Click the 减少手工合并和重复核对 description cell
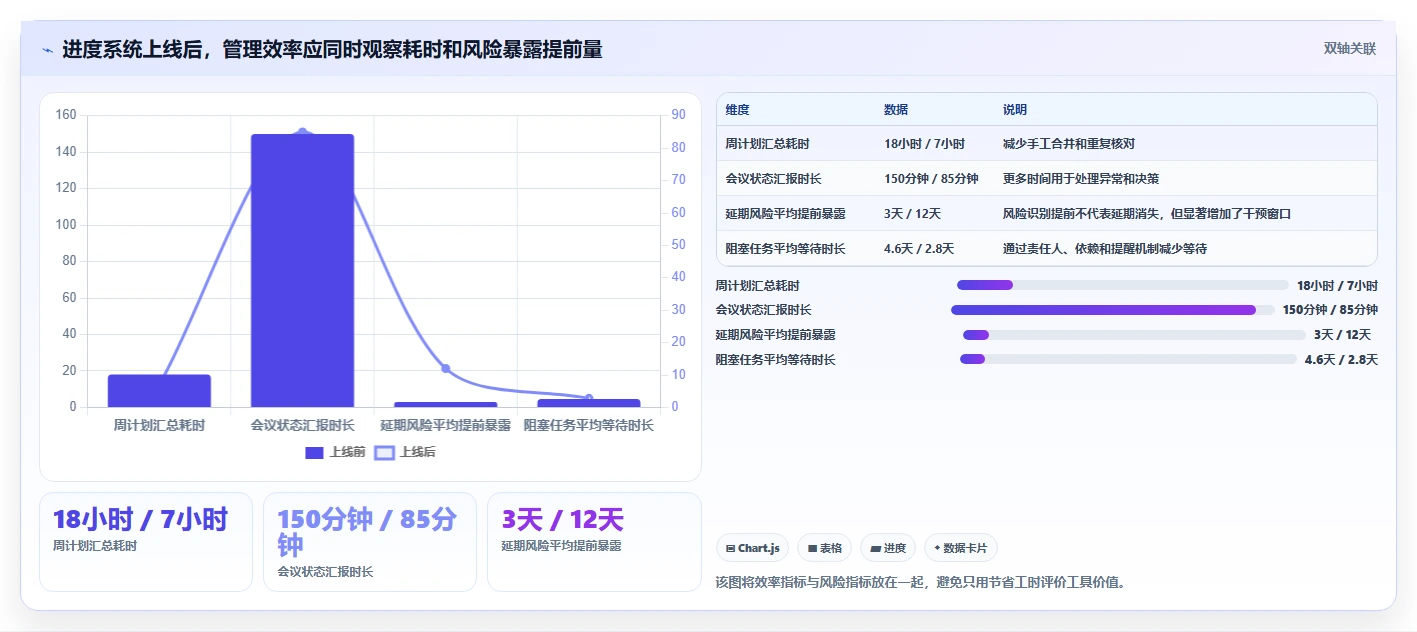Screen dimensions: 1417x632 pyautogui.click(x=1069, y=144)
